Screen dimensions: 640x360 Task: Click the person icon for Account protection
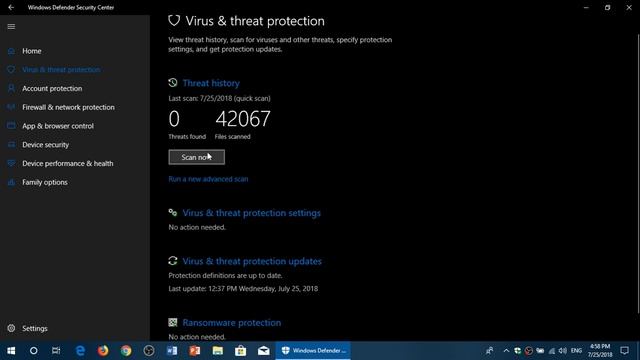[11, 89]
